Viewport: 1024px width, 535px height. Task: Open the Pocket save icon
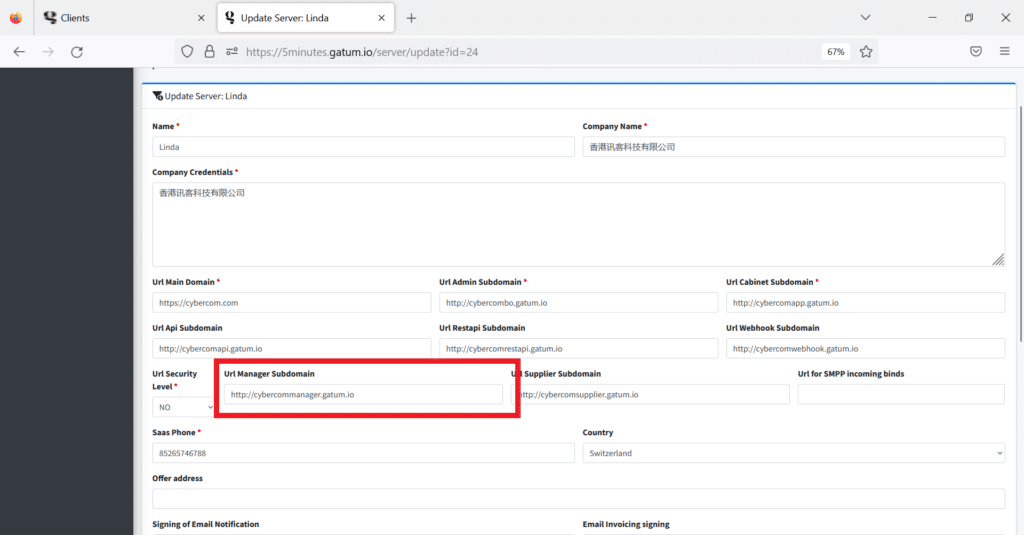[x=976, y=52]
